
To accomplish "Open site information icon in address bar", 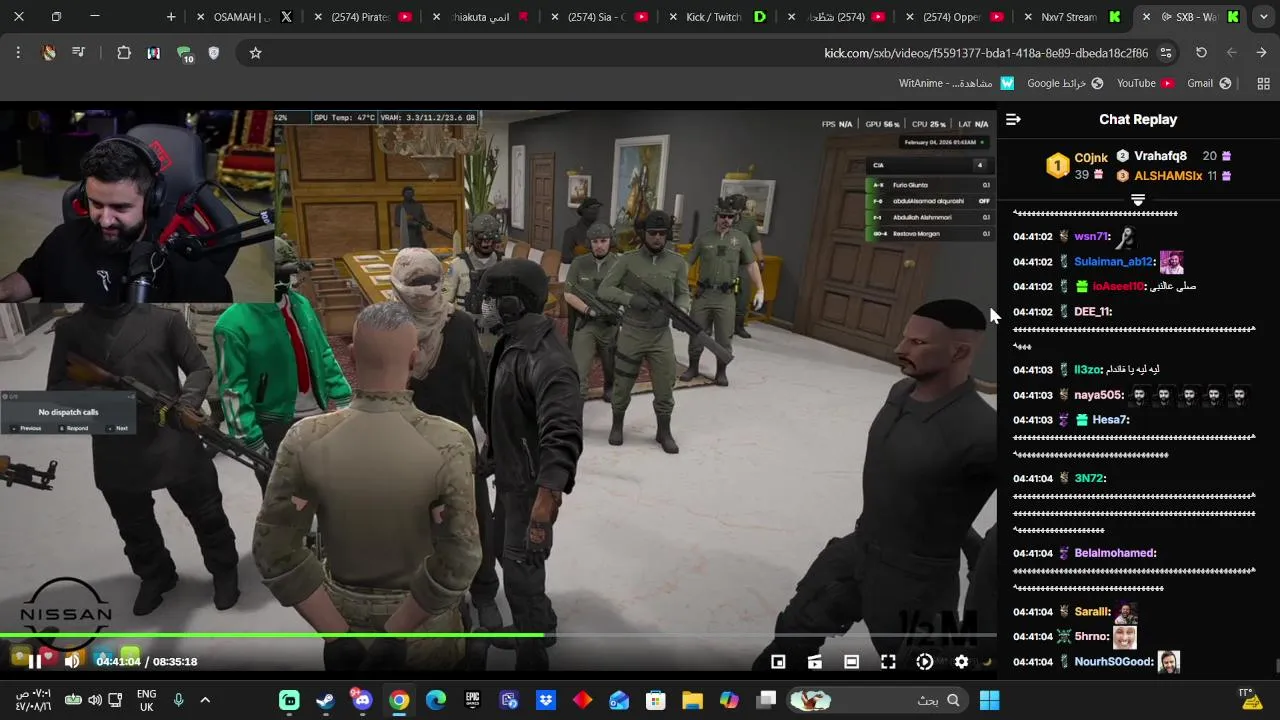I will (1166, 53).
